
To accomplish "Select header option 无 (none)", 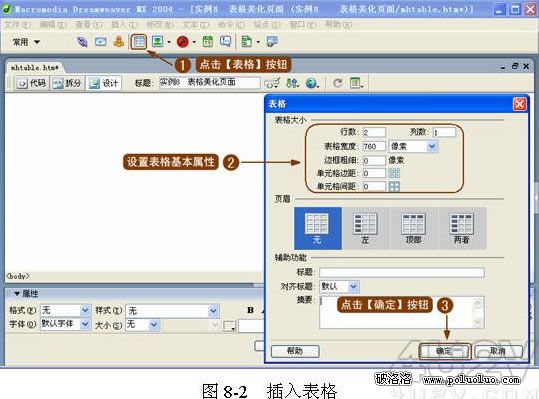I will [318, 228].
